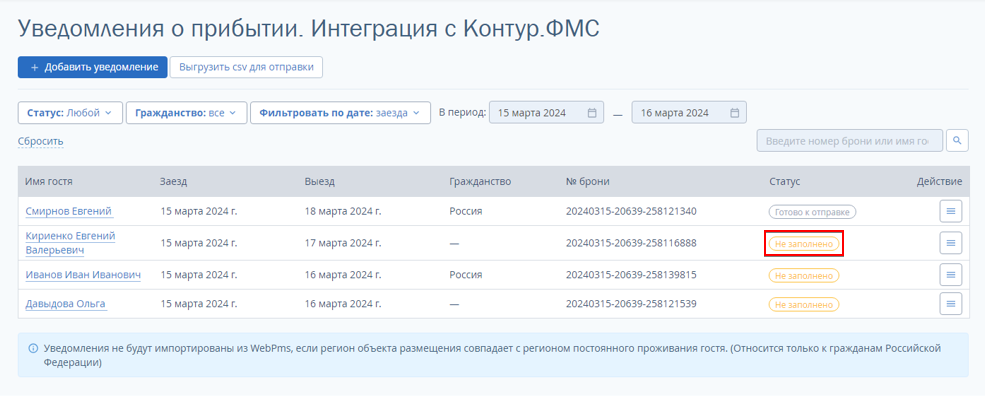
Task: Click booking number 20240315-20639-258121539
Action: coord(631,304)
